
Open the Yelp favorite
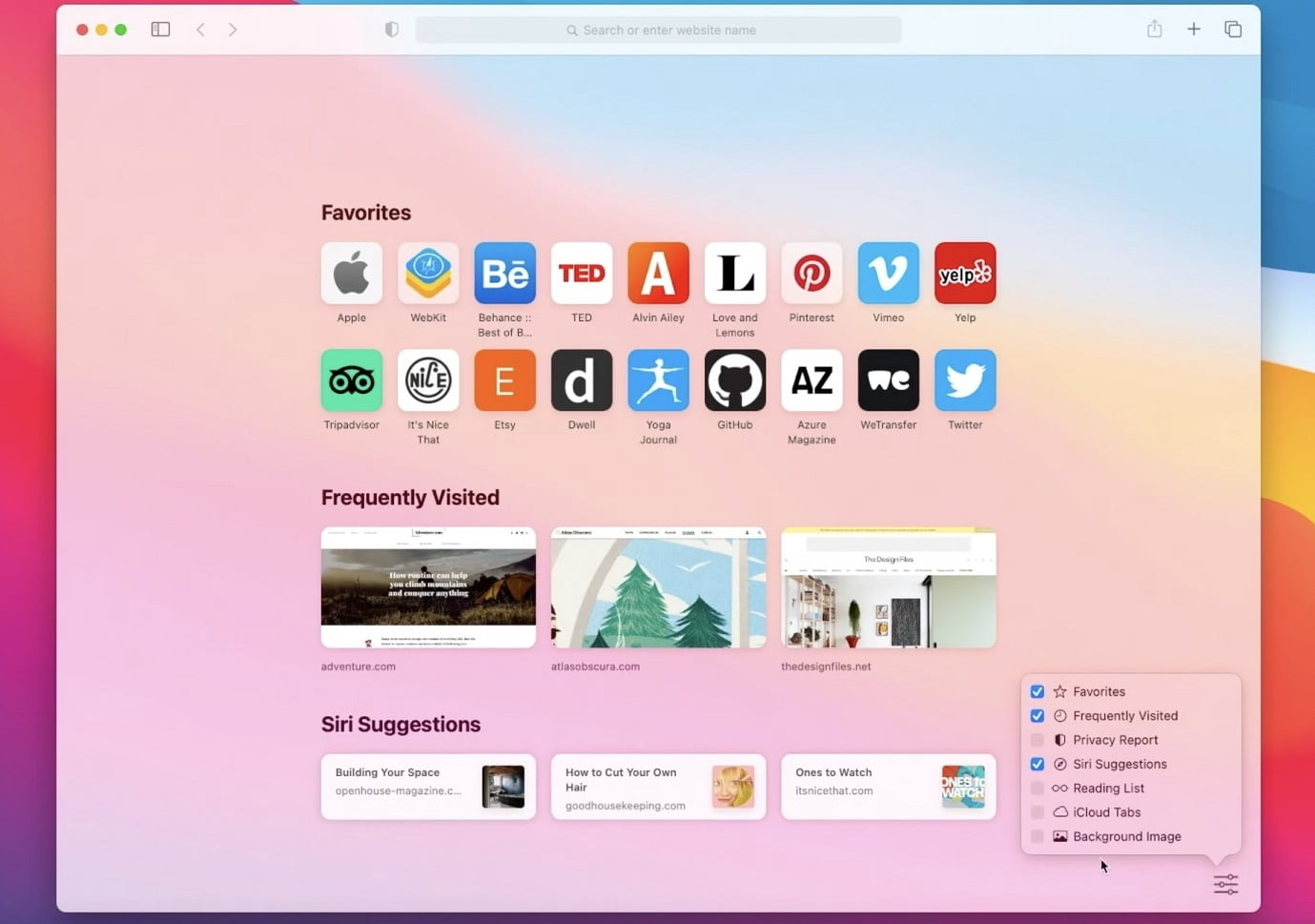click(964, 274)
